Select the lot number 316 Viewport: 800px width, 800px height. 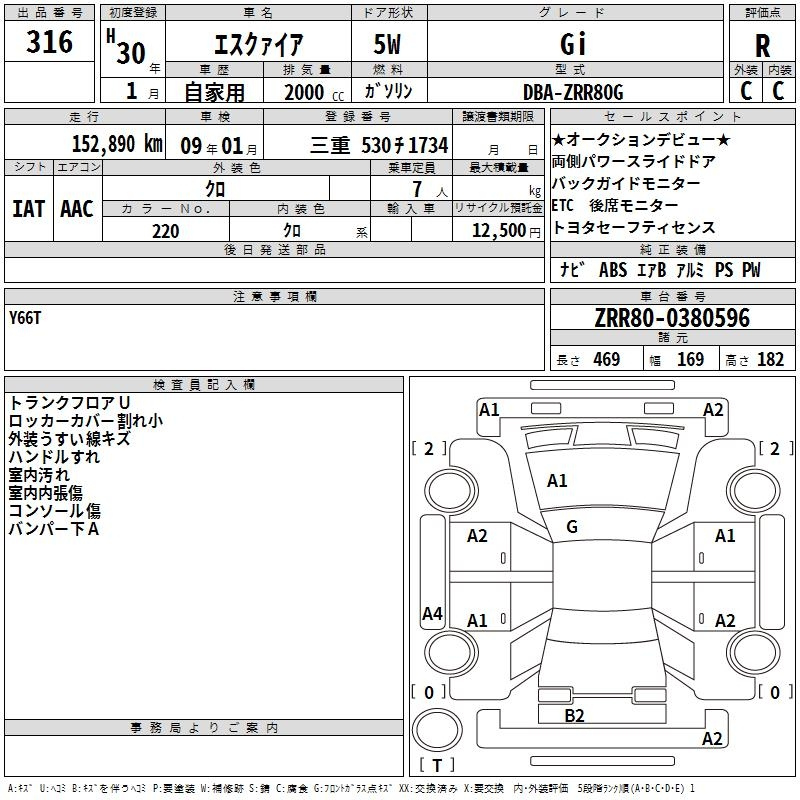(50, 42)
